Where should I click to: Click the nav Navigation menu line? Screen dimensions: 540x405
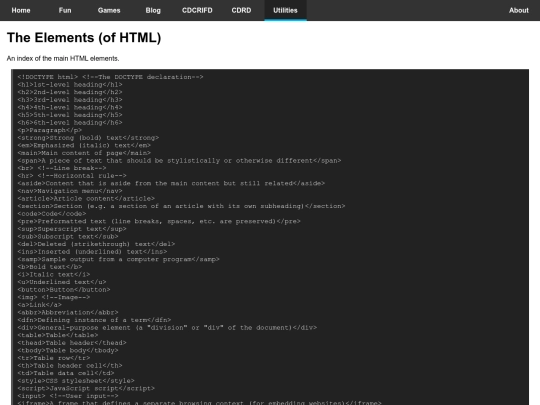point(70,191)
